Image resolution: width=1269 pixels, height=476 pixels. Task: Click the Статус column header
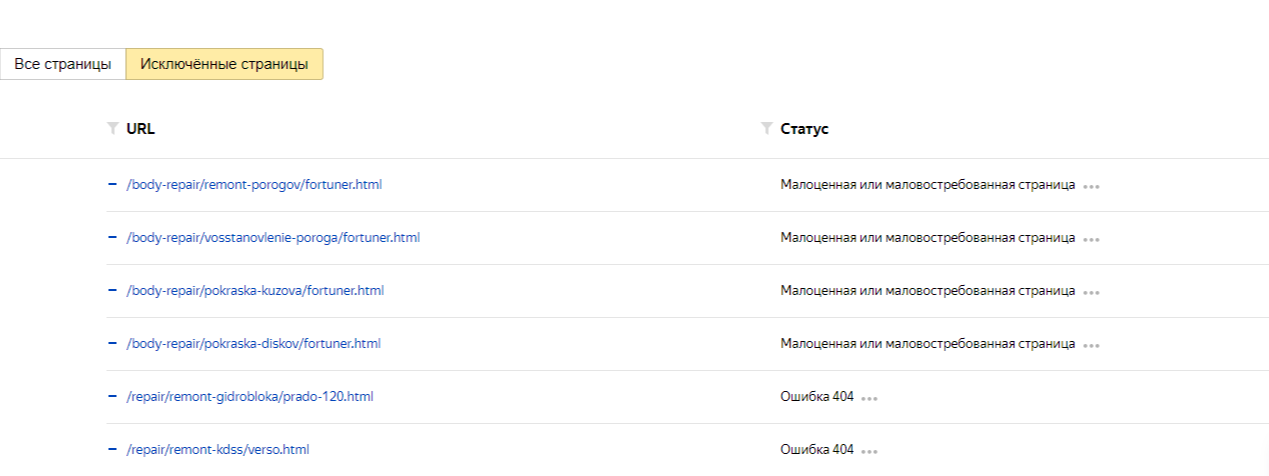tap(804, 129)
